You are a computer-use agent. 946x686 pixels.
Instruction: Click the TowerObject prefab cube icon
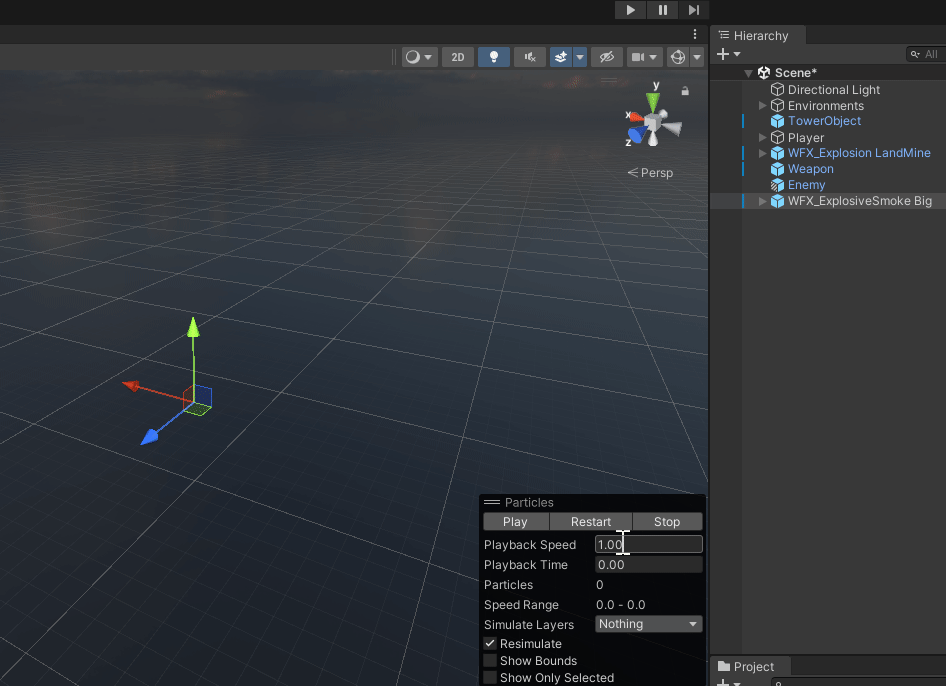click(778, 121)
